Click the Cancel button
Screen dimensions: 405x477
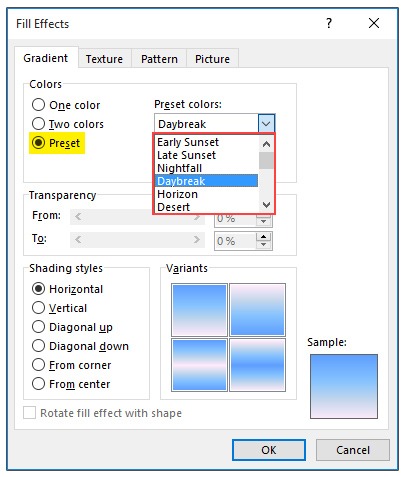point(353,450)
